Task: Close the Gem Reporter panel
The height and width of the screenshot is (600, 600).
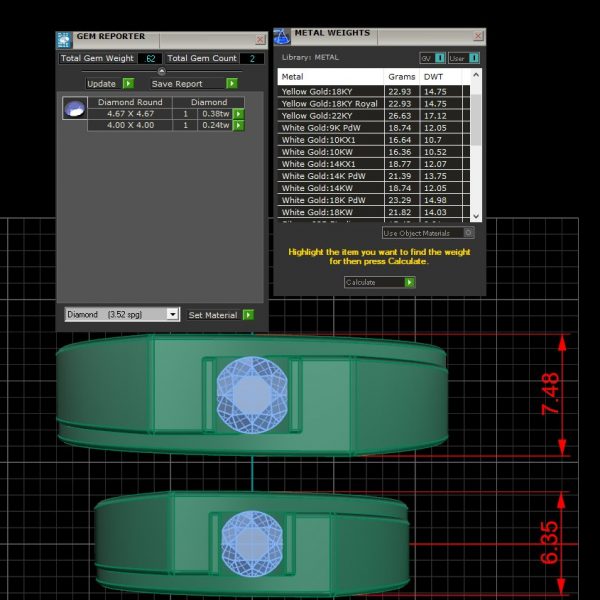Action: point(260,39)
